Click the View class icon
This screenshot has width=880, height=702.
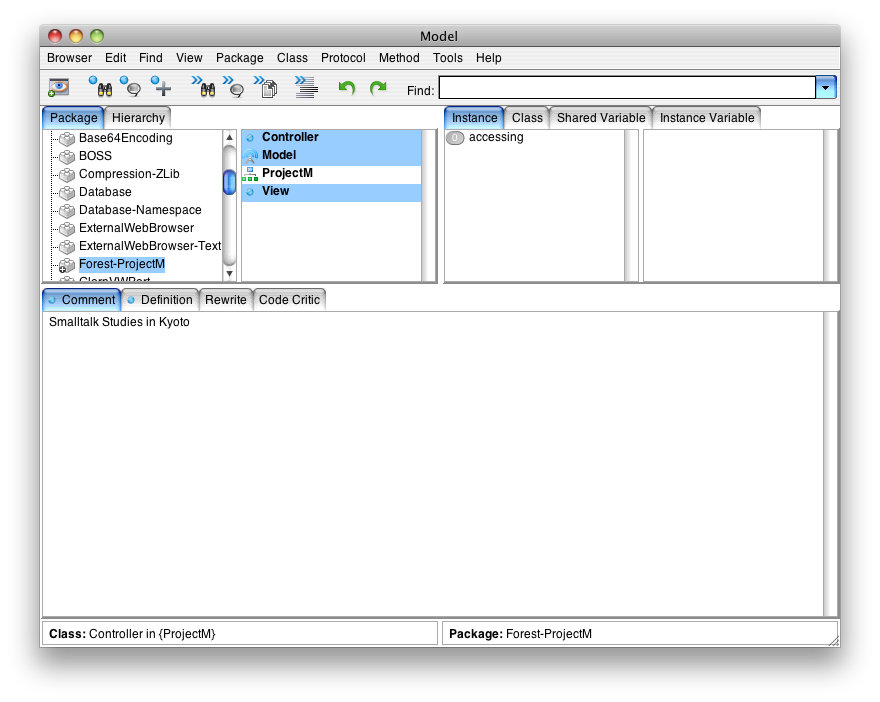(250, 191)
